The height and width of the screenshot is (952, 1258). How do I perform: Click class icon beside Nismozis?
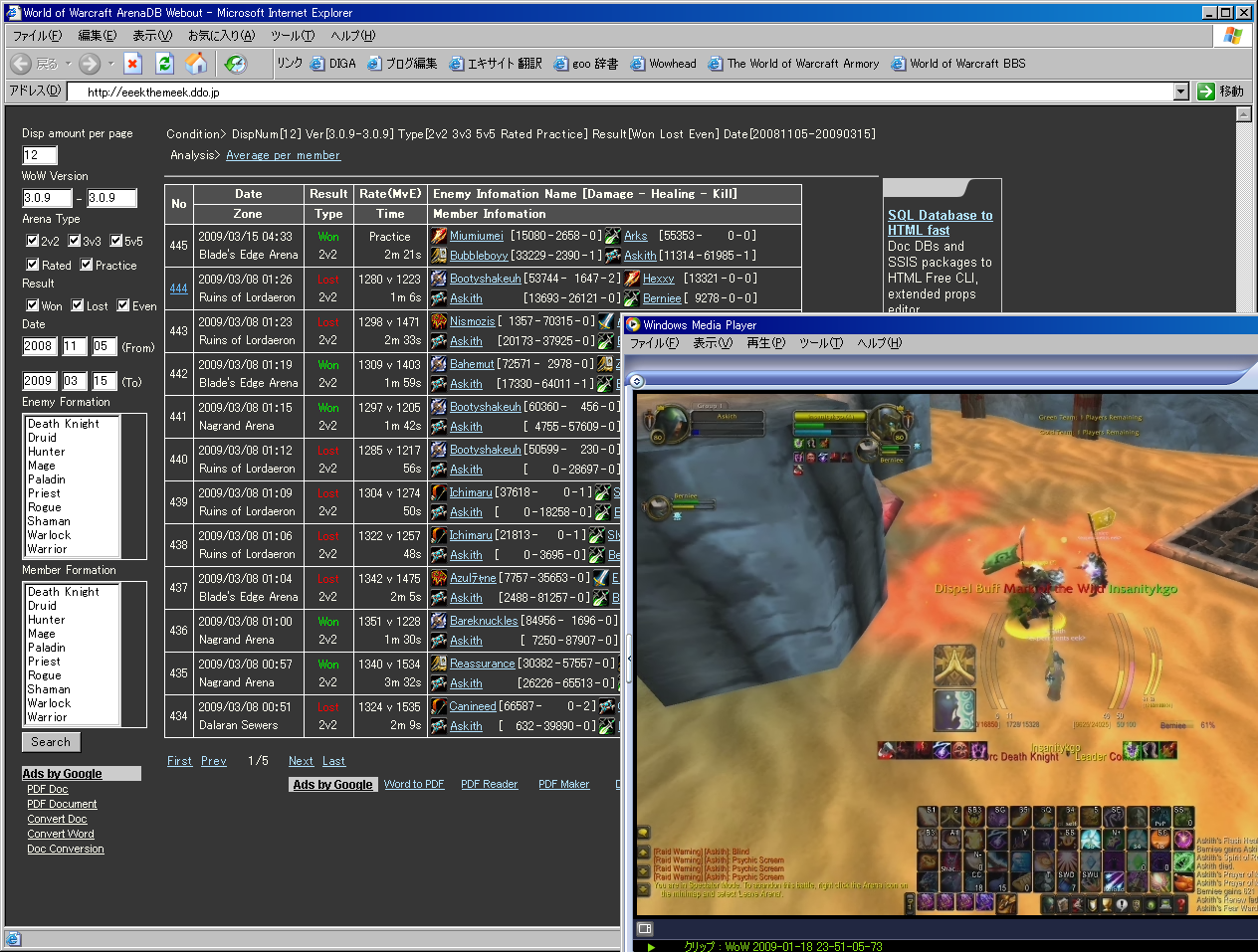439,321
